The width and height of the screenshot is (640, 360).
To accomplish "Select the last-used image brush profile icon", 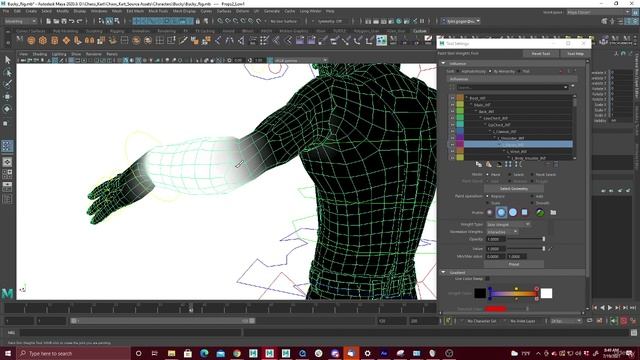I will 540,212.
